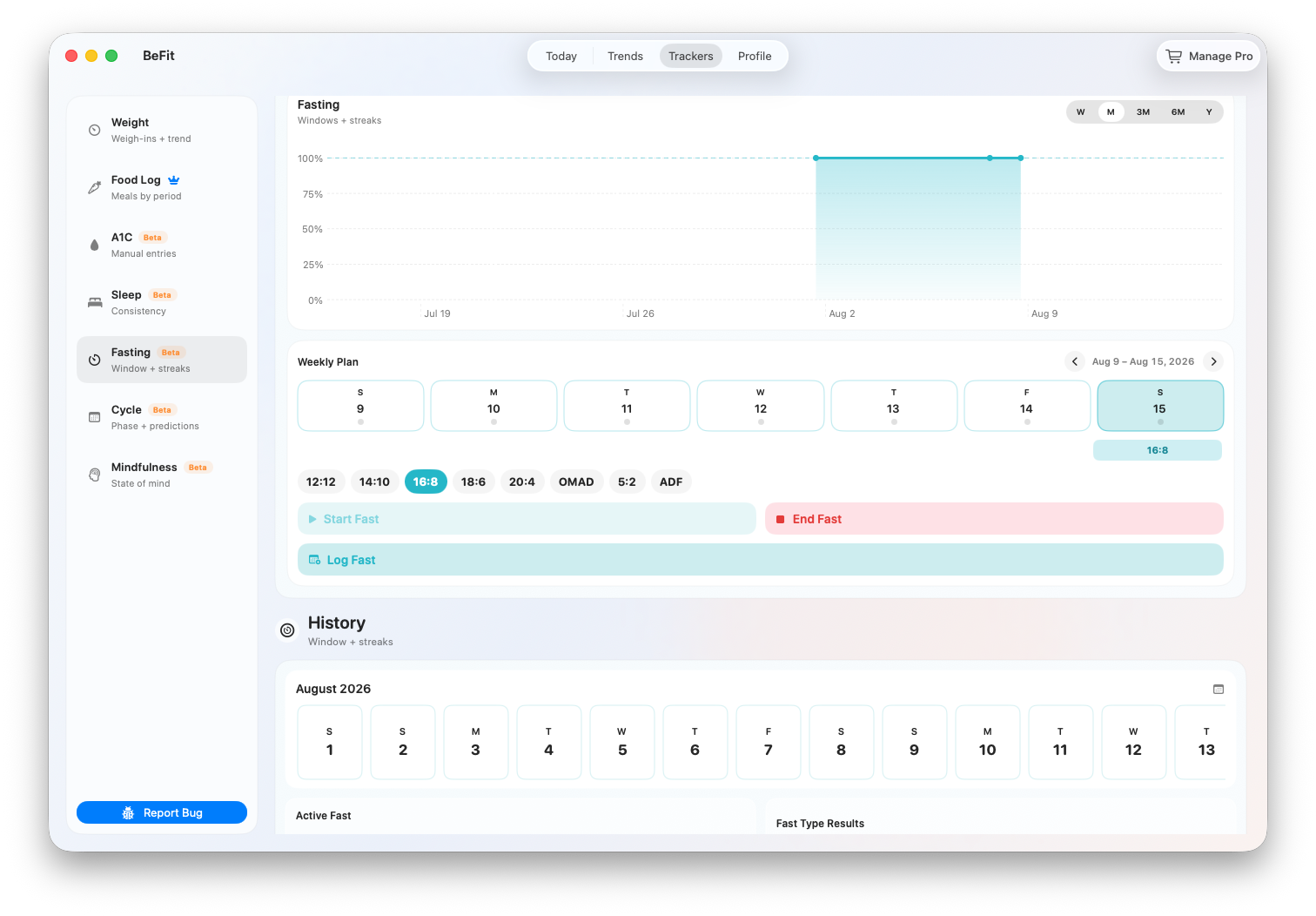
Task: Click the crown icon beside Food Log
Action: (x=174, y=179)
